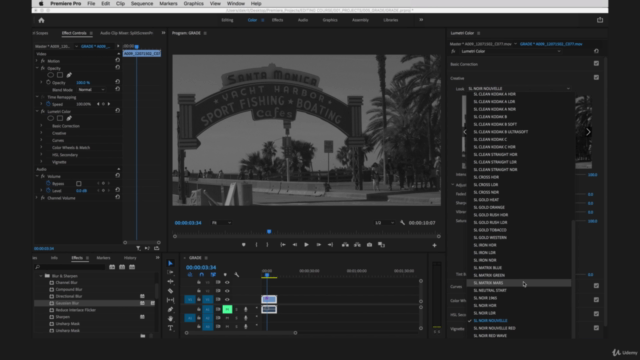Go to In point in Program monitor
The image size is (640, 360).
282,245
